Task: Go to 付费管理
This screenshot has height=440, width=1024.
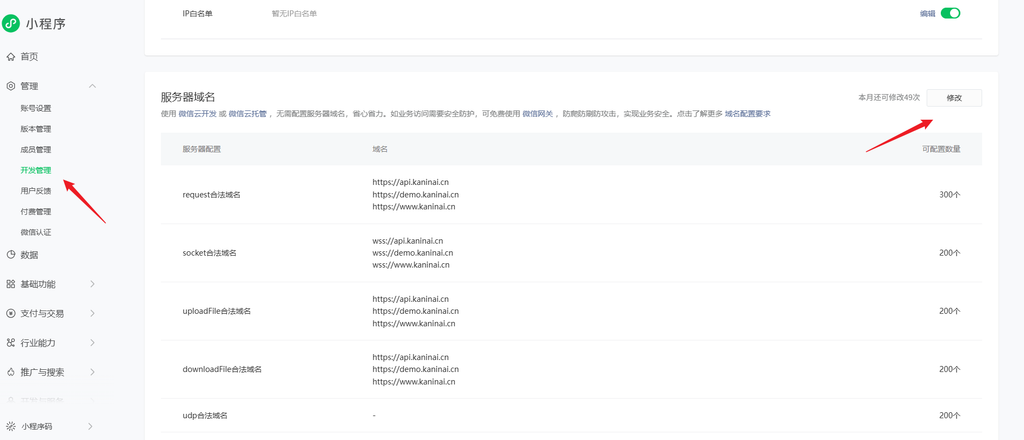Action: 36,212
